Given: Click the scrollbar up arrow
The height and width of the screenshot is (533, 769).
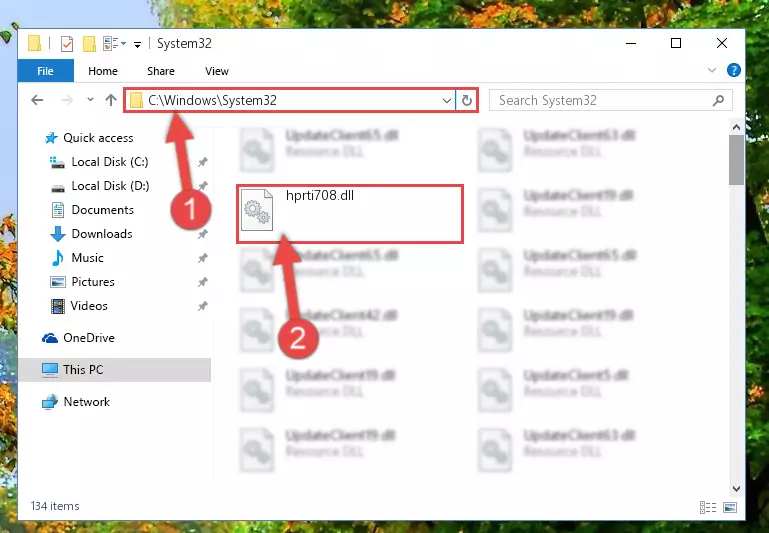Looking at the screenshot, I should [736, 128].
